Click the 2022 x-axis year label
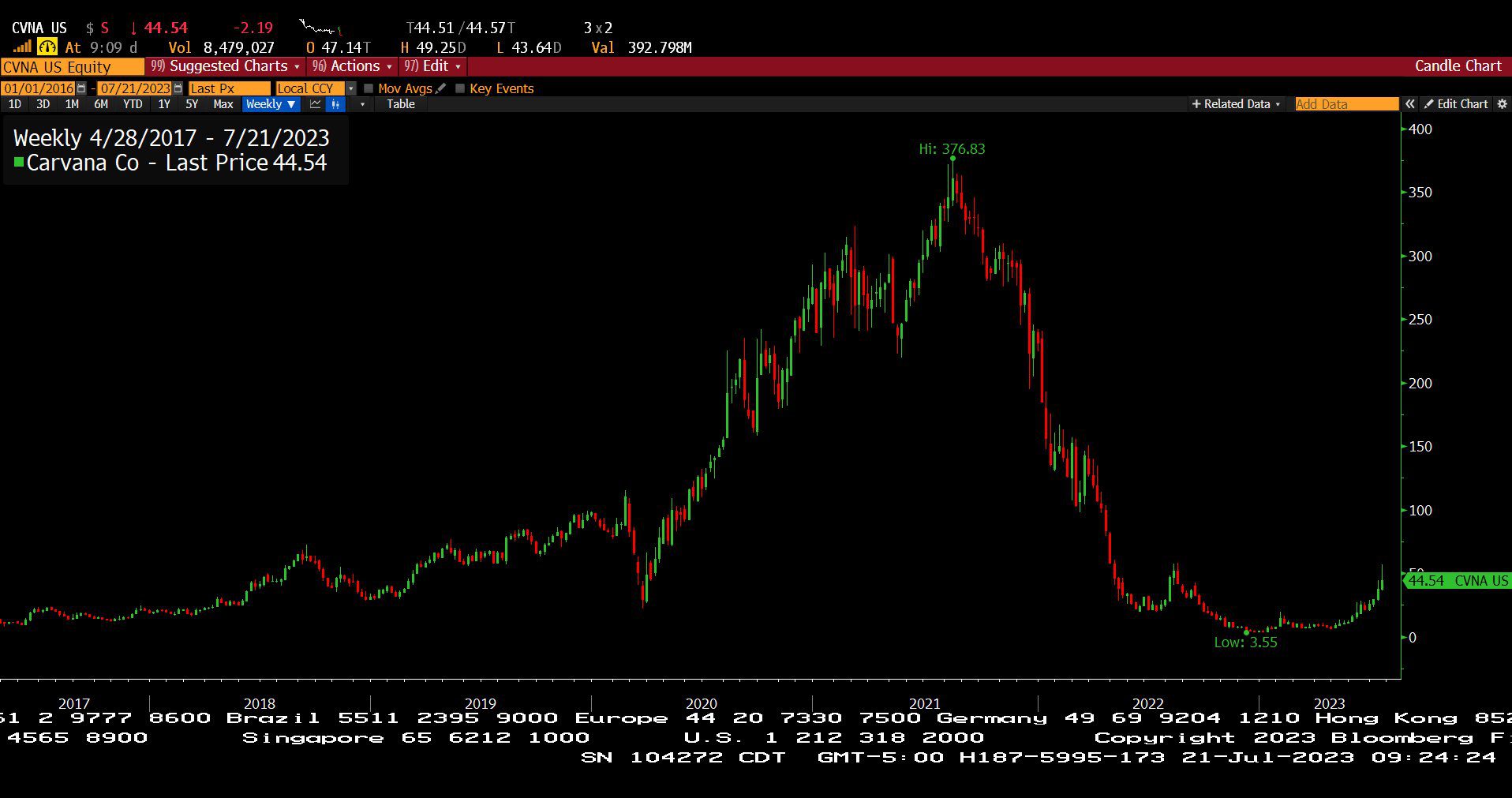 (x=1147, y=703)
